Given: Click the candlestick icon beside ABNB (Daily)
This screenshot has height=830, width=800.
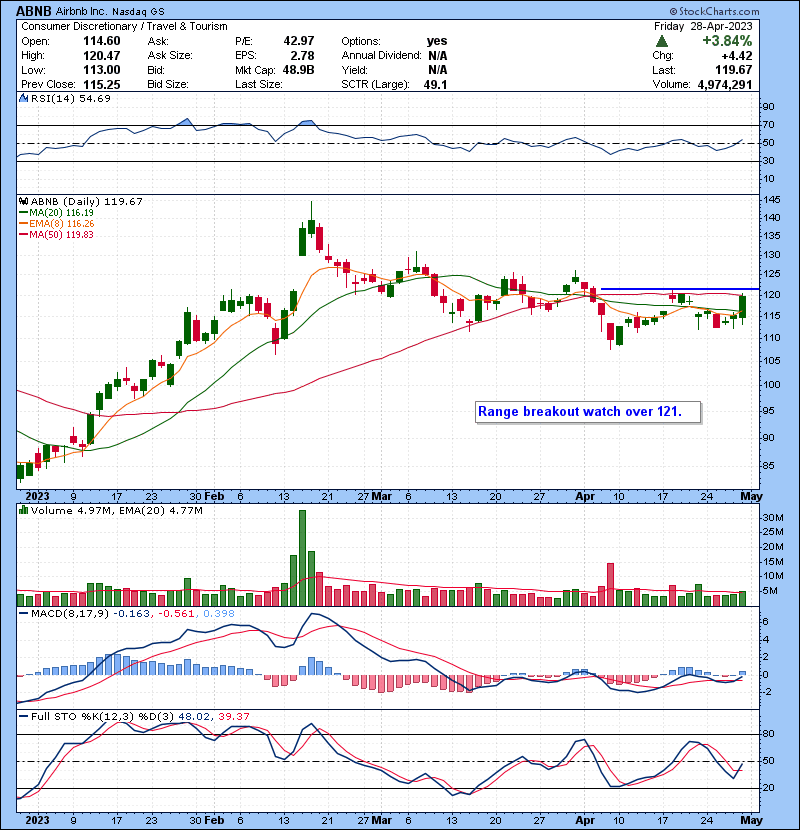Looking at the screenshot, I should pos(23,201).
